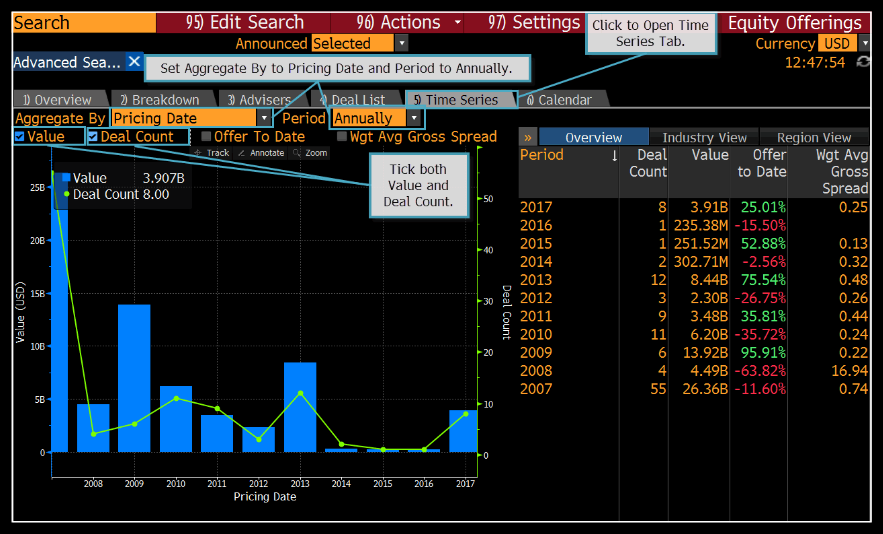Image resolution: width=883 pixels, height=534 pixels.
Task: Click the refresh icon beside the time
Action: pos(863,62)
